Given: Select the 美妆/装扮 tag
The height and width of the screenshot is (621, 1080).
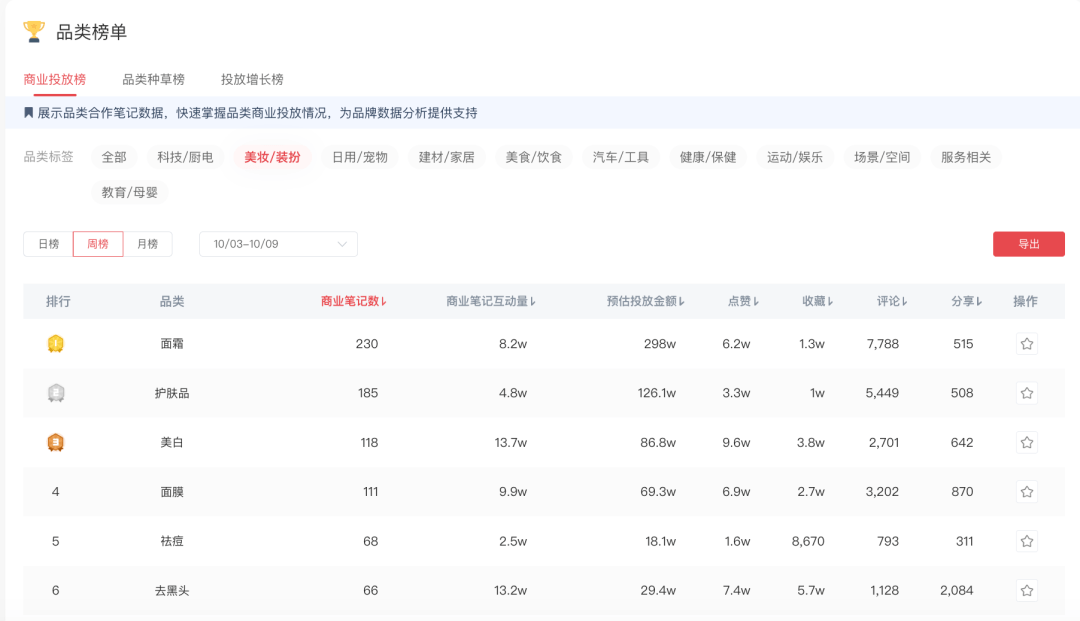Looking at the screenshot, I should click(272, 157).
